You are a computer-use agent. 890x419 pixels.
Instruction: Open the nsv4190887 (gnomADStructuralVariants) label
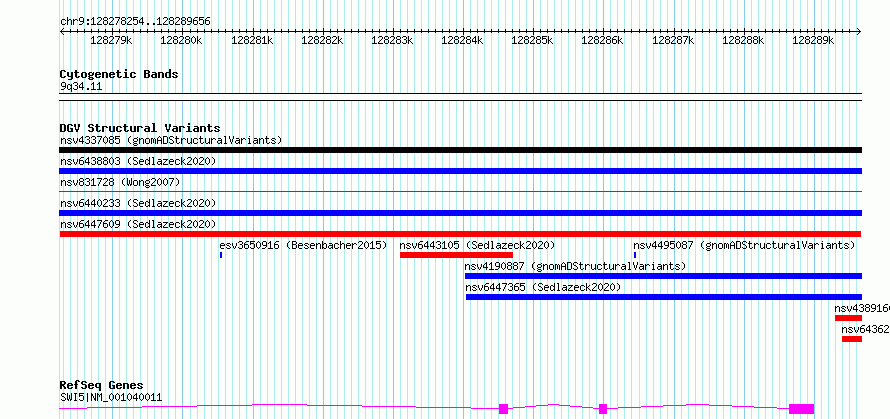(x=576, y=266)
